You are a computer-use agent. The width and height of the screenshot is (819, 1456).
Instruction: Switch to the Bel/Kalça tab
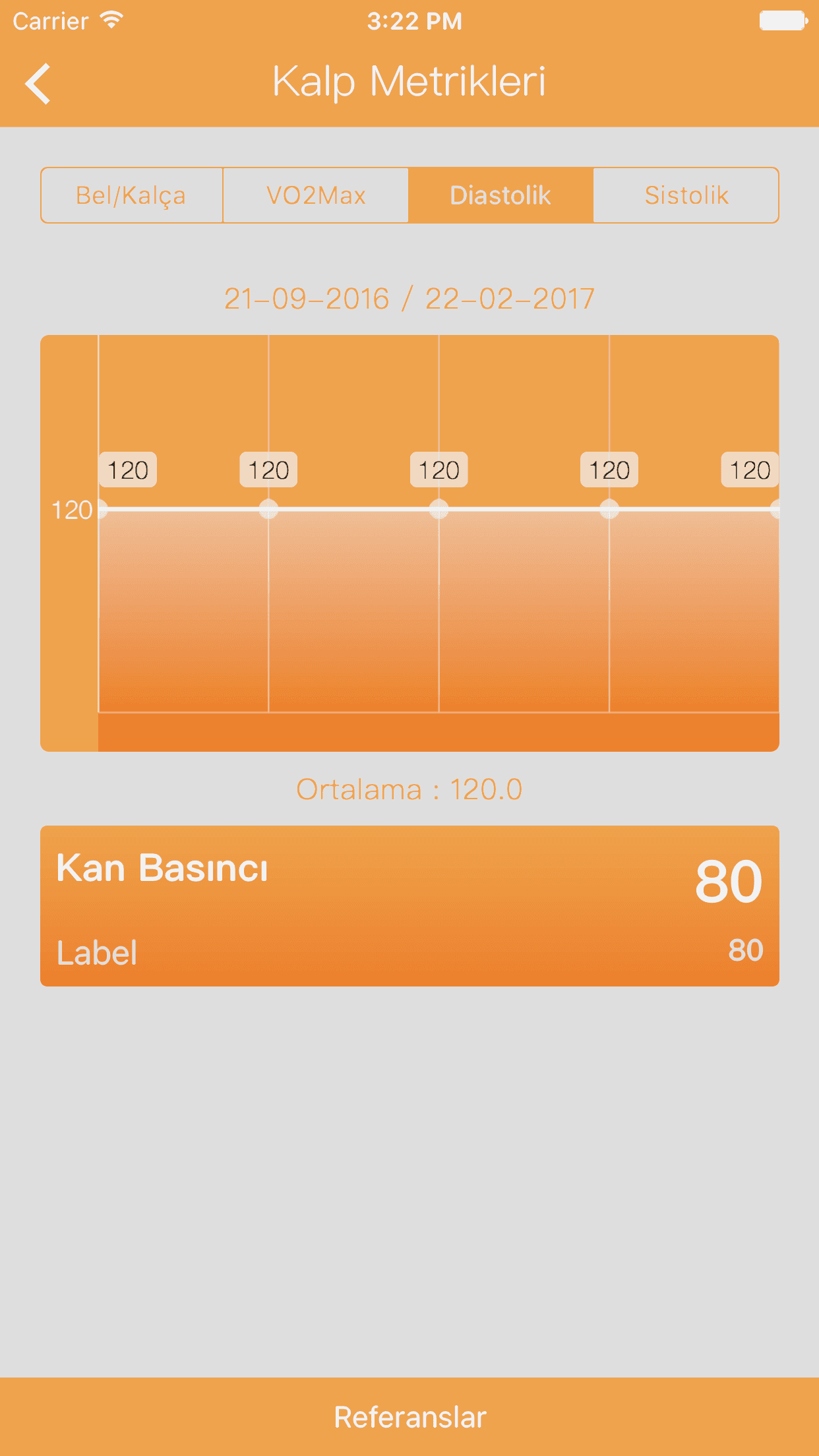pyautogui.click(x=131, y=195)
